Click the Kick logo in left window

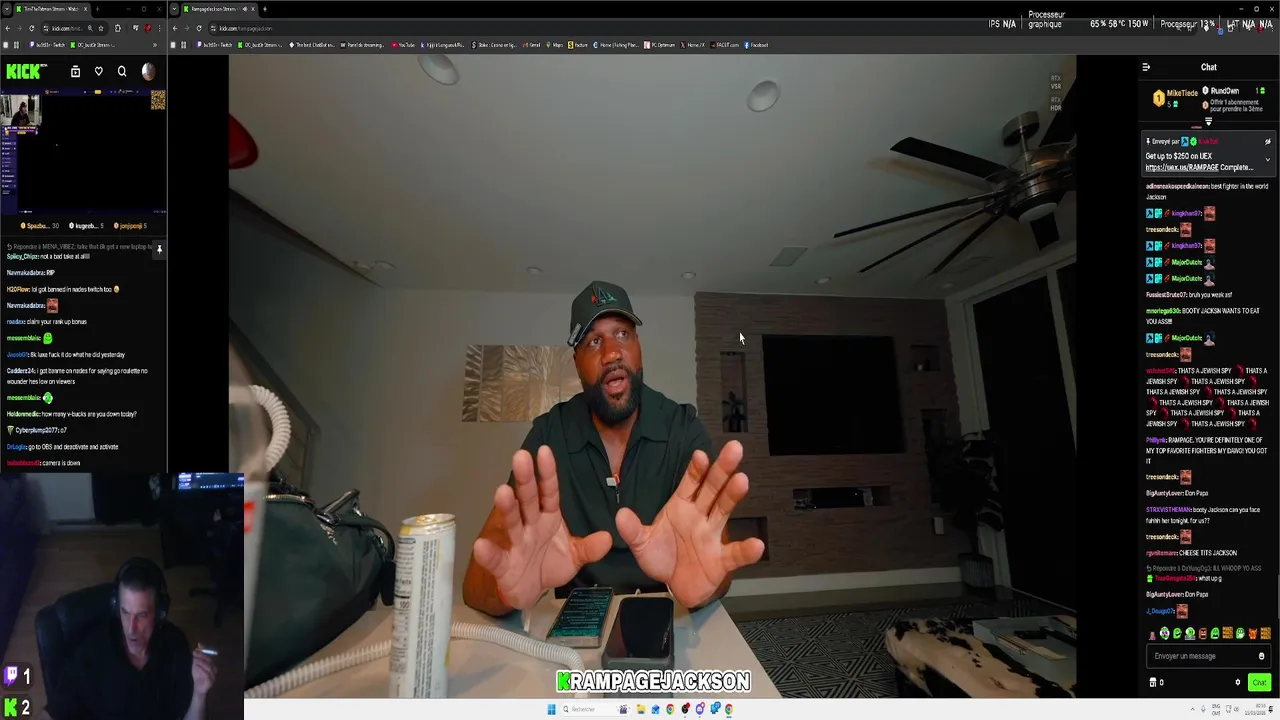[x=26, y=71]
